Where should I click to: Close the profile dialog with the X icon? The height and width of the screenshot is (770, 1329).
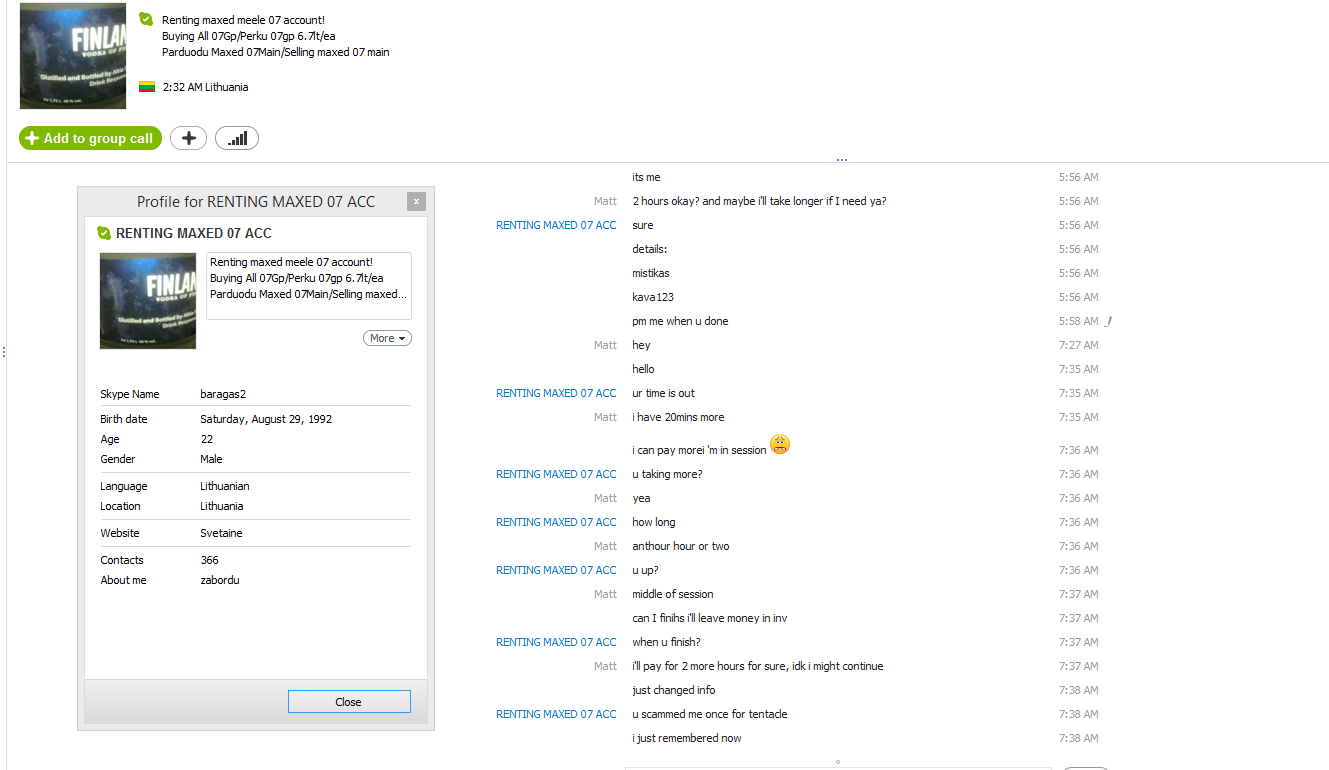[x=416, y=201]
